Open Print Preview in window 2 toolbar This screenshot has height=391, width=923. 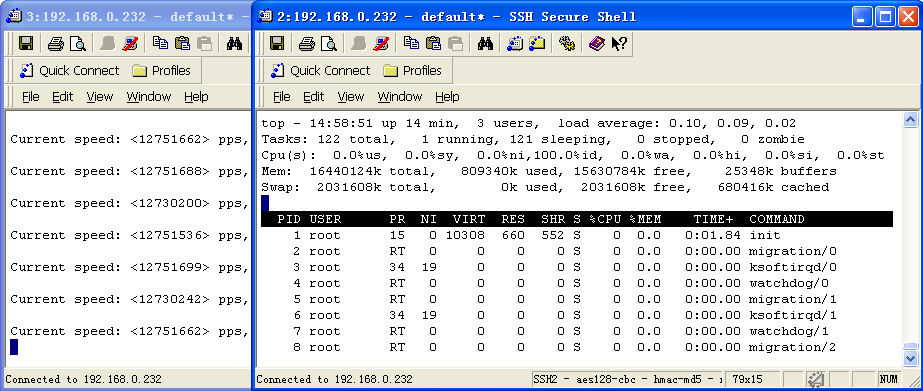click(328, 43)
